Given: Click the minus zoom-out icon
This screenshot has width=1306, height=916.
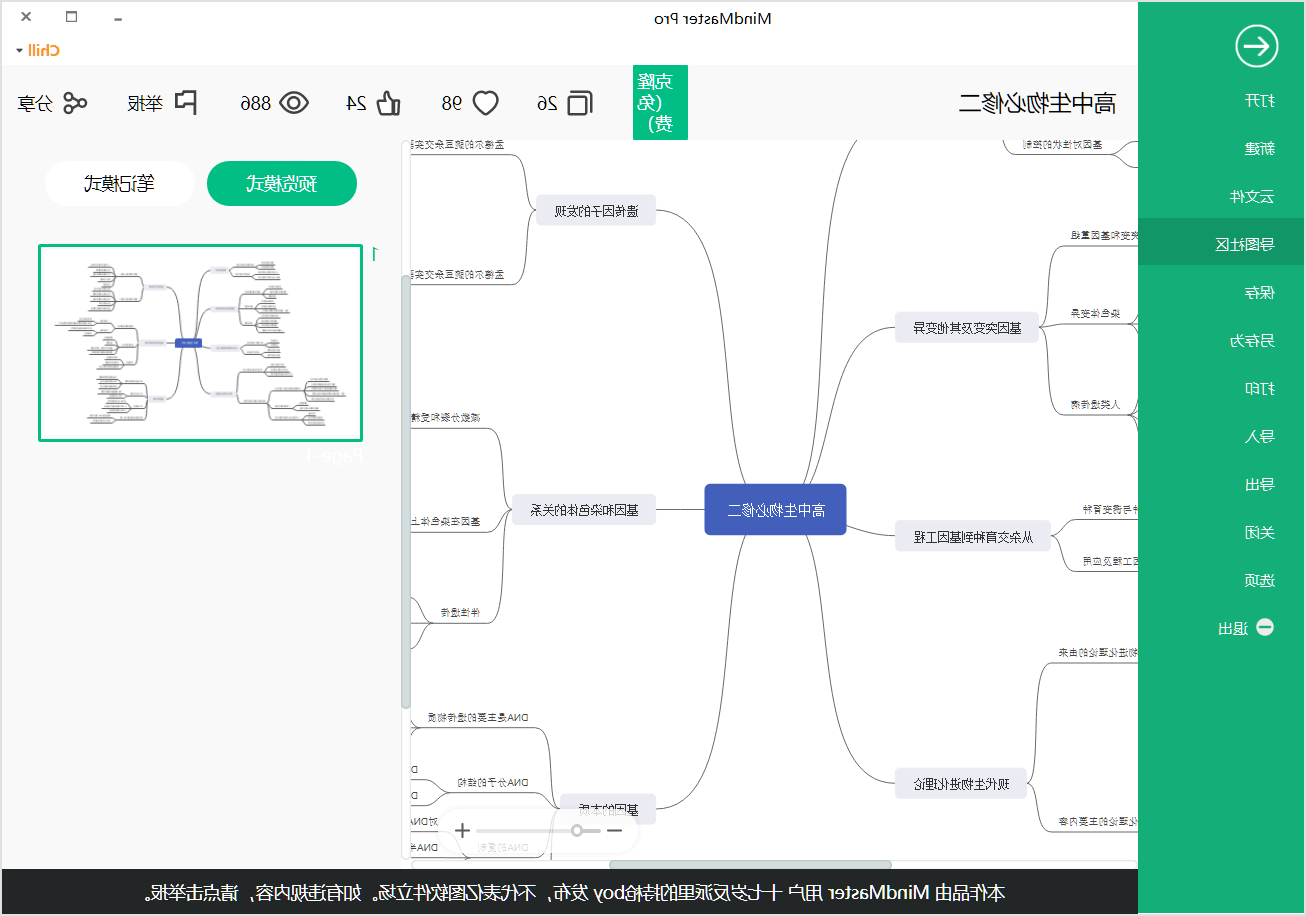Looking at the screenshot, I should point(614,830).
